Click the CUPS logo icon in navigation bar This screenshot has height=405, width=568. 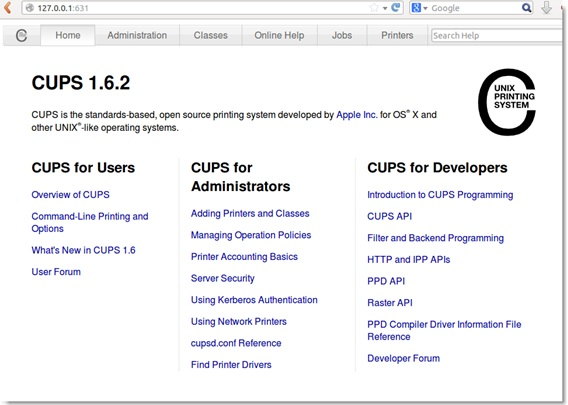(x=21, y=36)
